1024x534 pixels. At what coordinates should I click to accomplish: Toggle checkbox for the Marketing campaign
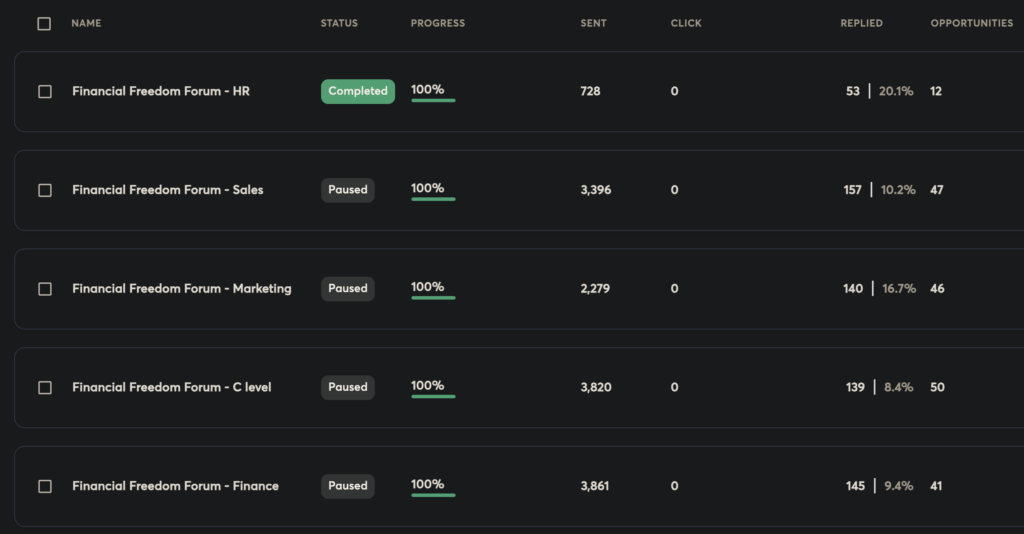(45, 289)
